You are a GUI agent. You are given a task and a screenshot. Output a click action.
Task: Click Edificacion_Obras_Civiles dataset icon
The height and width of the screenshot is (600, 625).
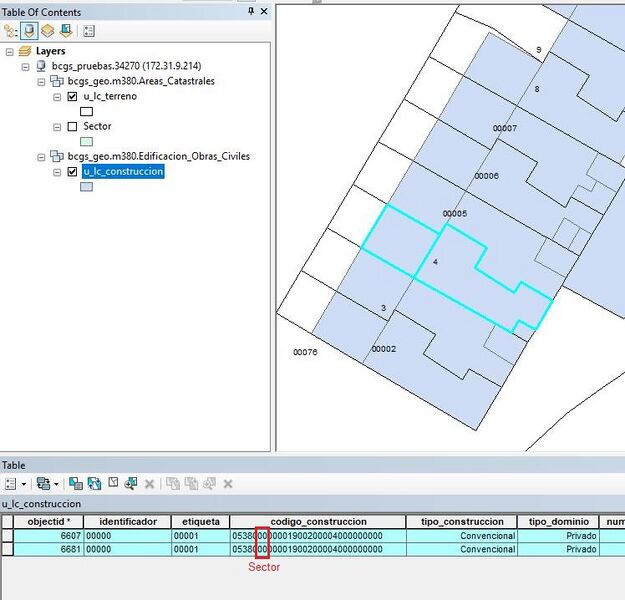click(57, 156)
